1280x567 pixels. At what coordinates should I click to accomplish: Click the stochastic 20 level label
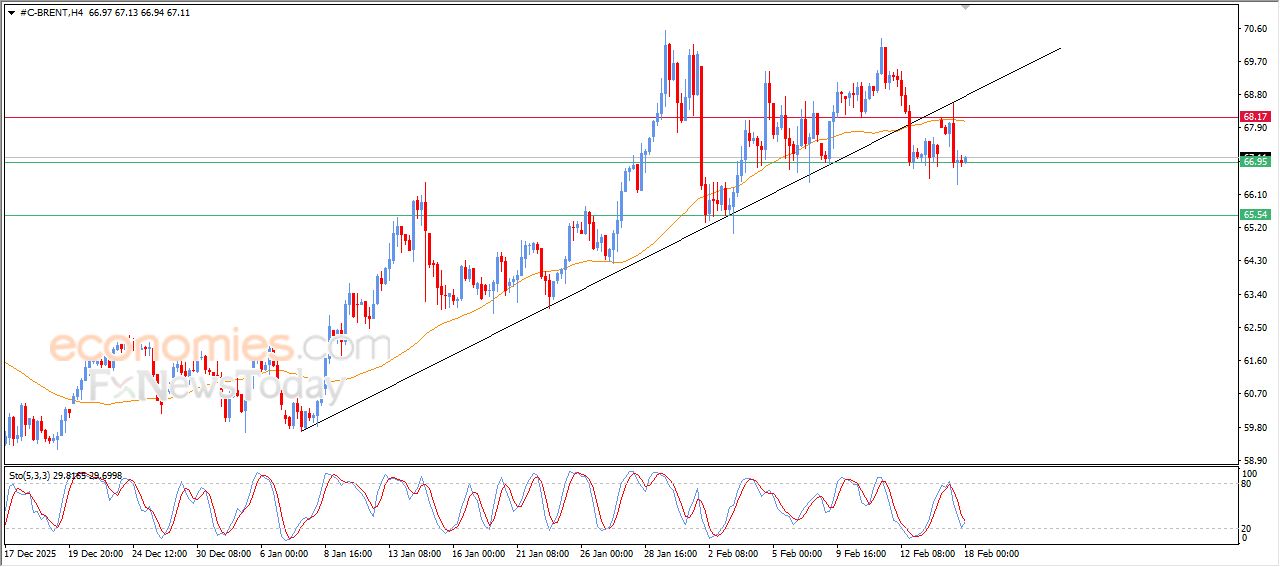(x=1246, y=527)
